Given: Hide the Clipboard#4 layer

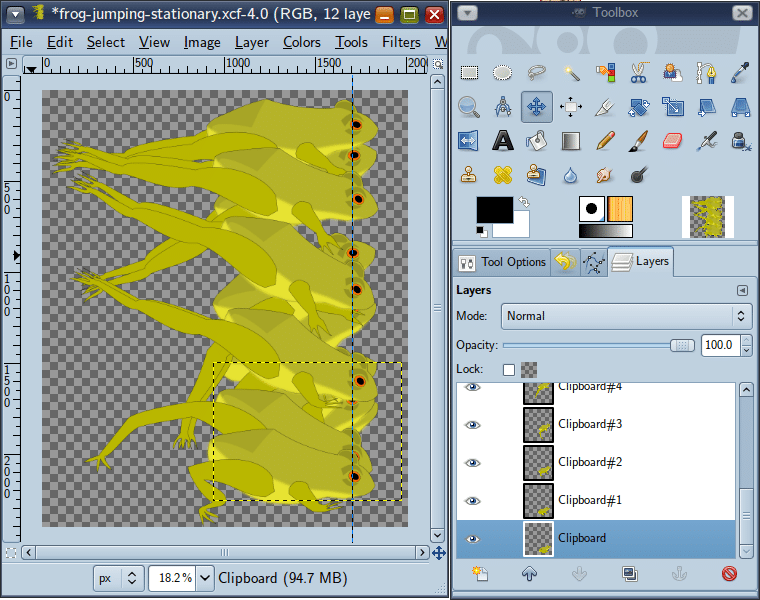Looking at the screenshot, I should coord(473,387).
